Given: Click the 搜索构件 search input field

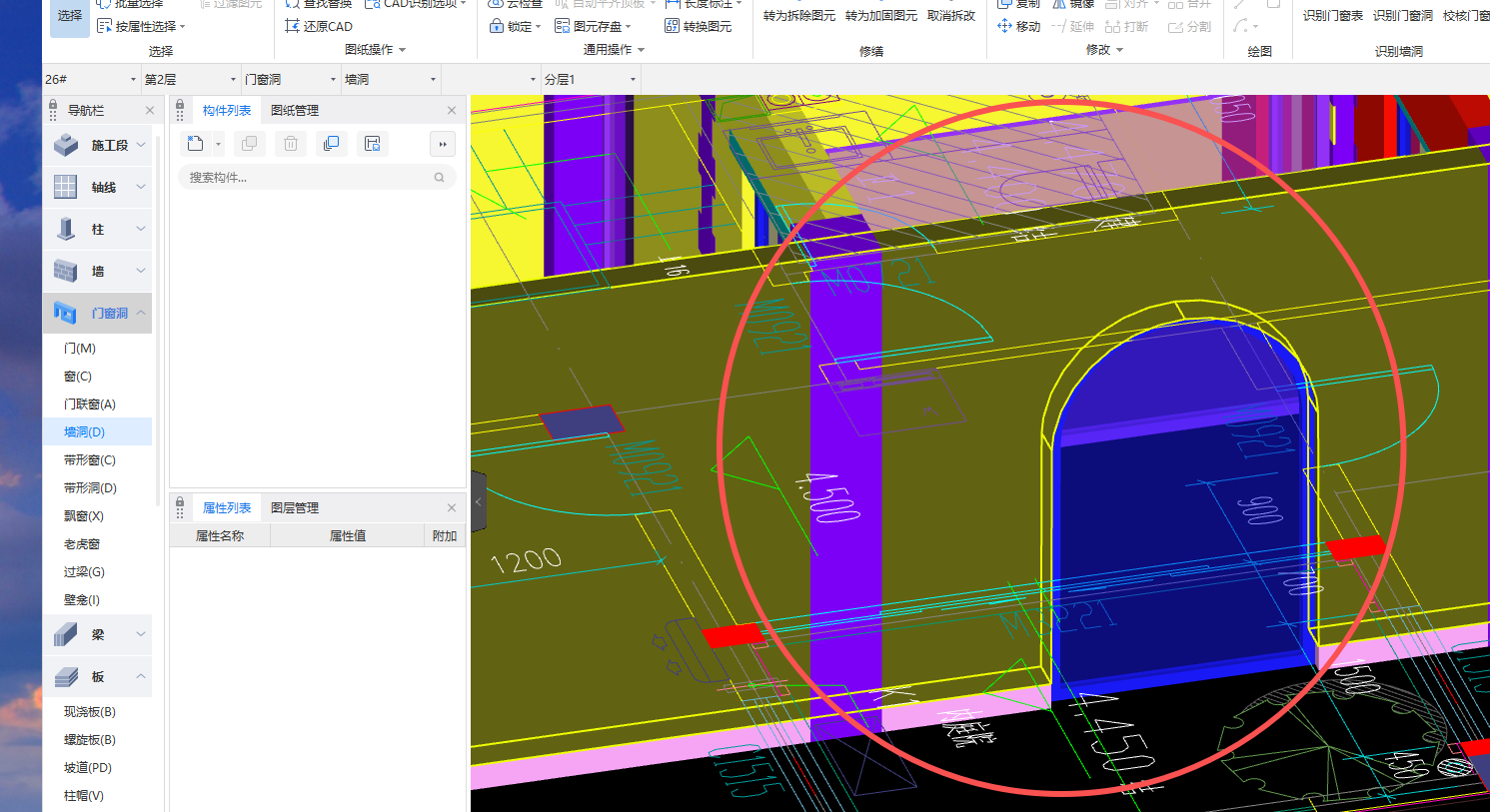Looking at the screenshot, I should point(305,178).
